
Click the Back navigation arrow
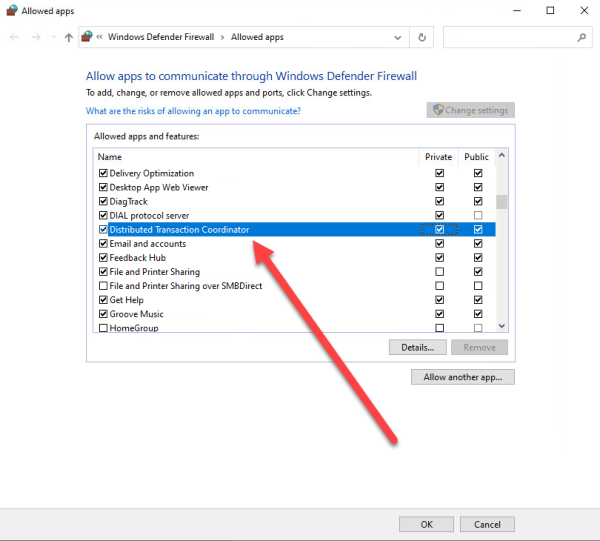(x=16, y=37)
